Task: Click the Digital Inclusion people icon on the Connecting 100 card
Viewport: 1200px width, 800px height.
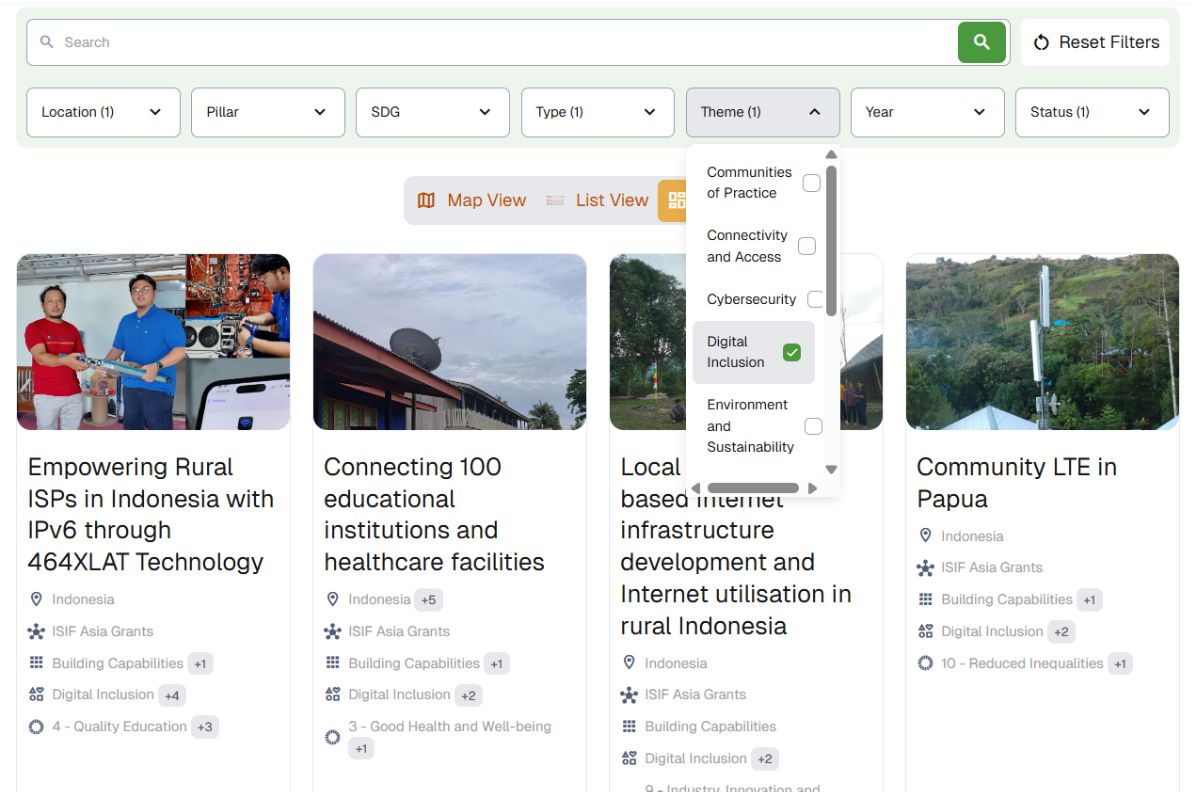Action: pyautogui.click(x=332, y=694)
